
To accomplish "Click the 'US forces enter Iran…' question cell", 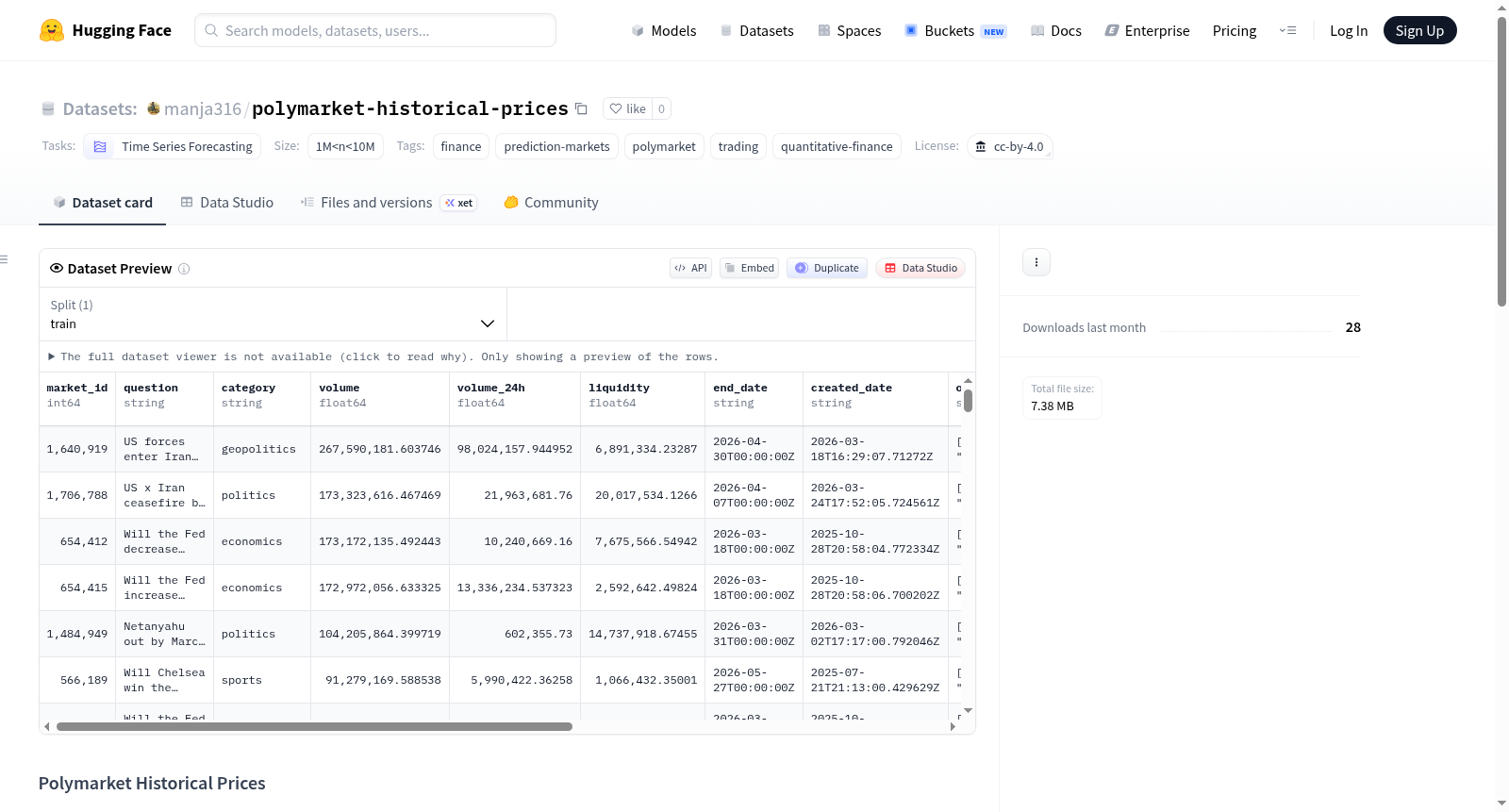I will click(165, 449).
